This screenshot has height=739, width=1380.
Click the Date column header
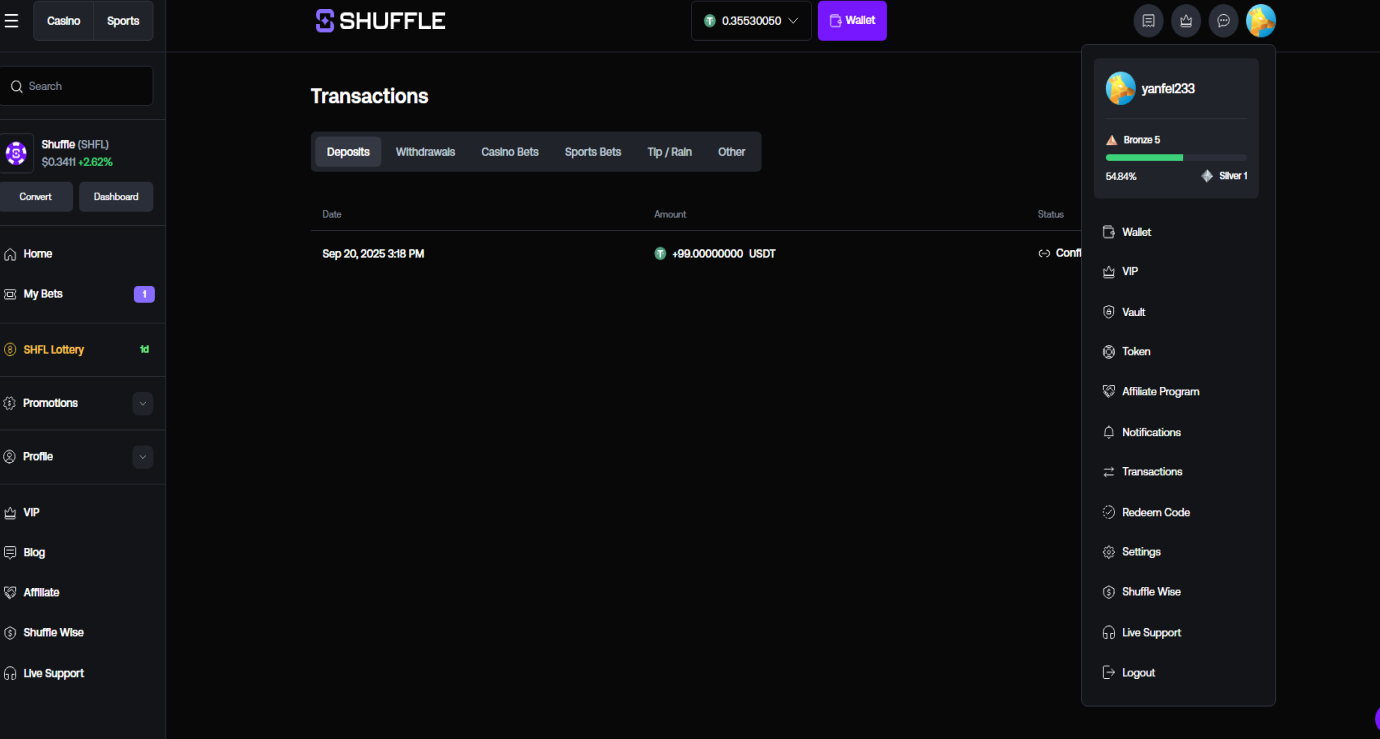point(332,214)
